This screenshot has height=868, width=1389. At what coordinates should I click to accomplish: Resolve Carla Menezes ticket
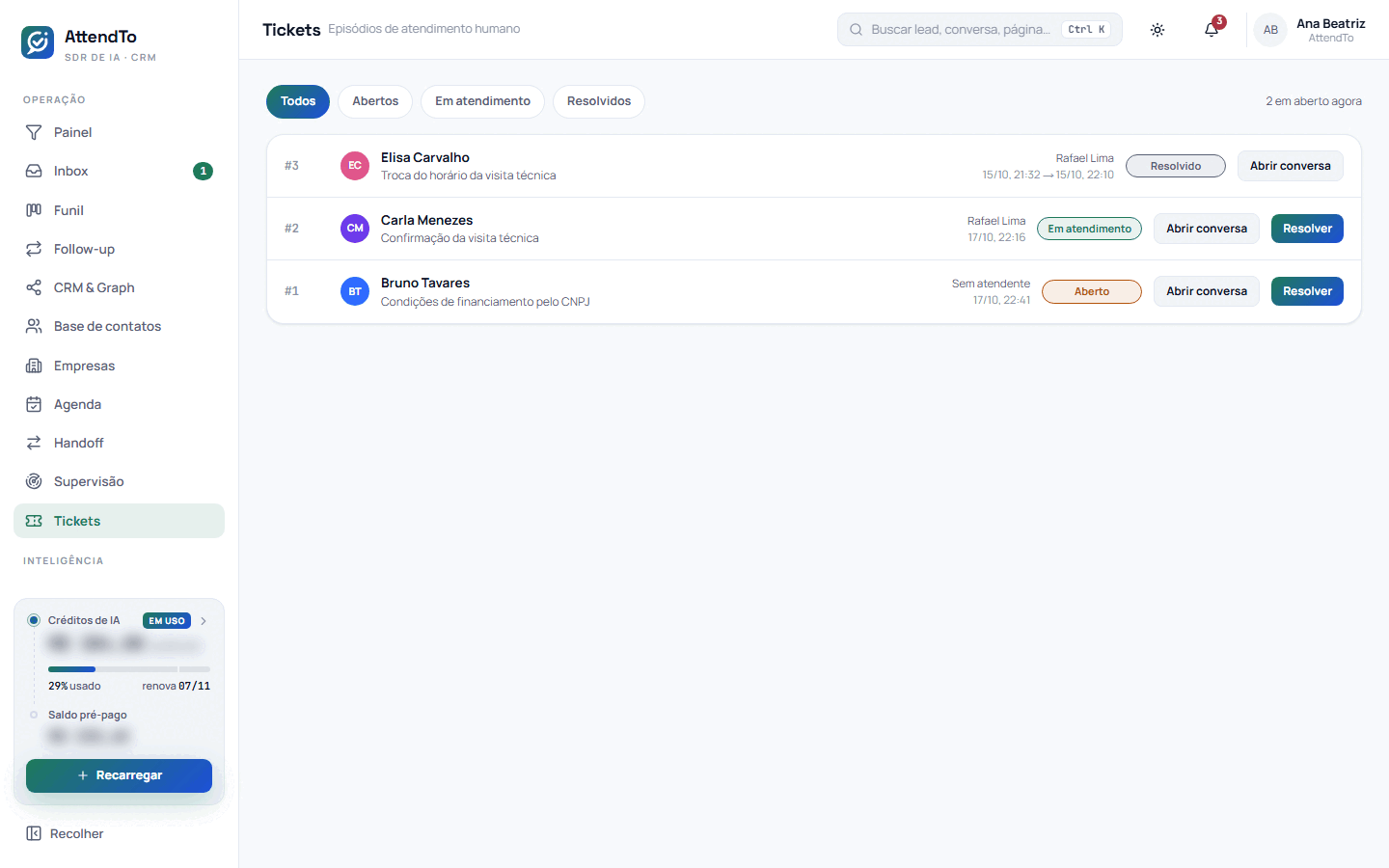tap(1307, 229)
